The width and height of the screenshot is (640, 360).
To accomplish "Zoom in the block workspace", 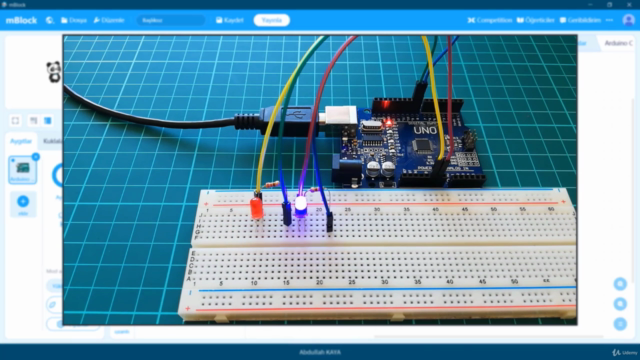I will [x=620, y=284].
